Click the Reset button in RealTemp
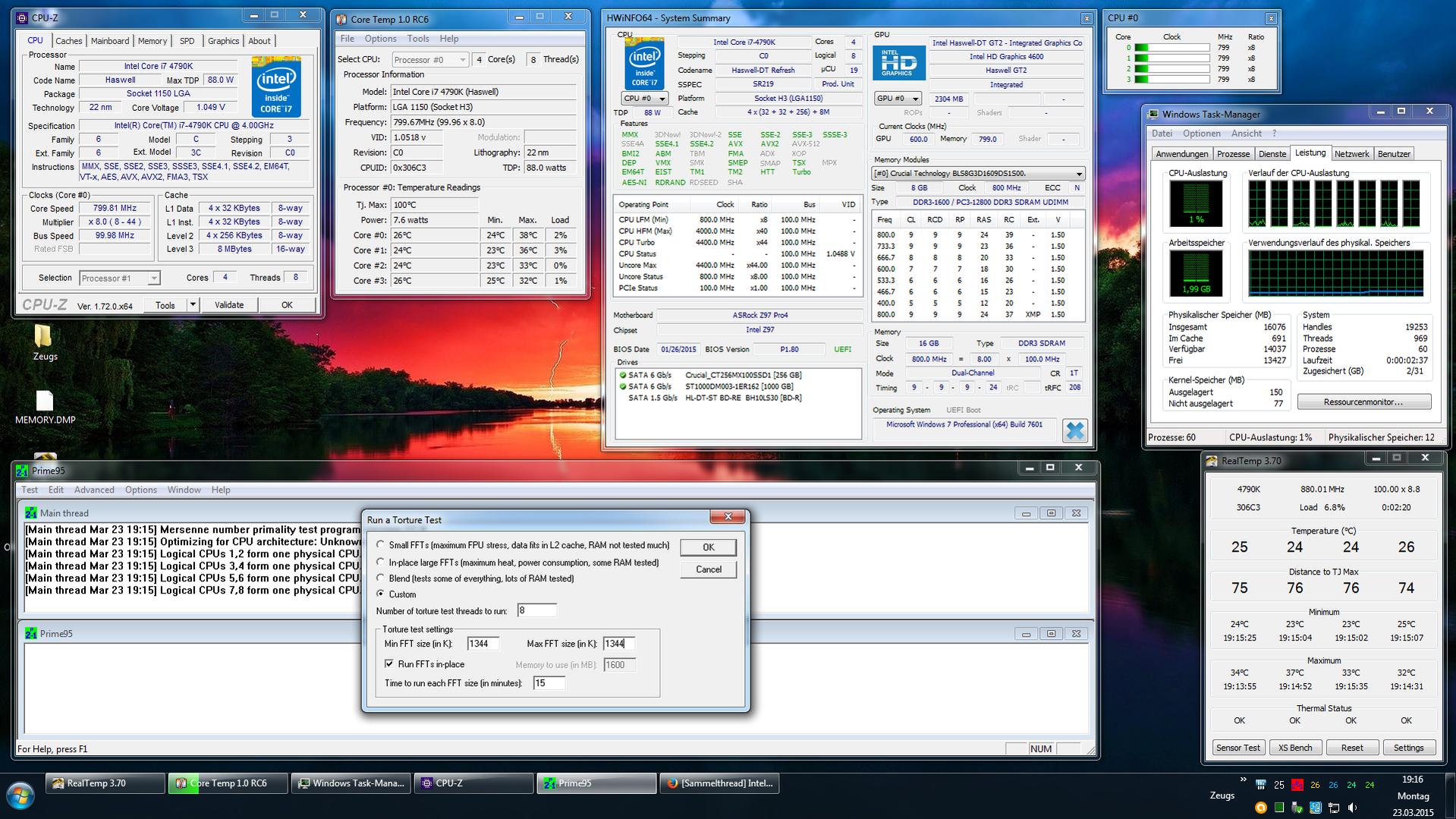The image size is (1456, 819). (x=1352, y=748)
